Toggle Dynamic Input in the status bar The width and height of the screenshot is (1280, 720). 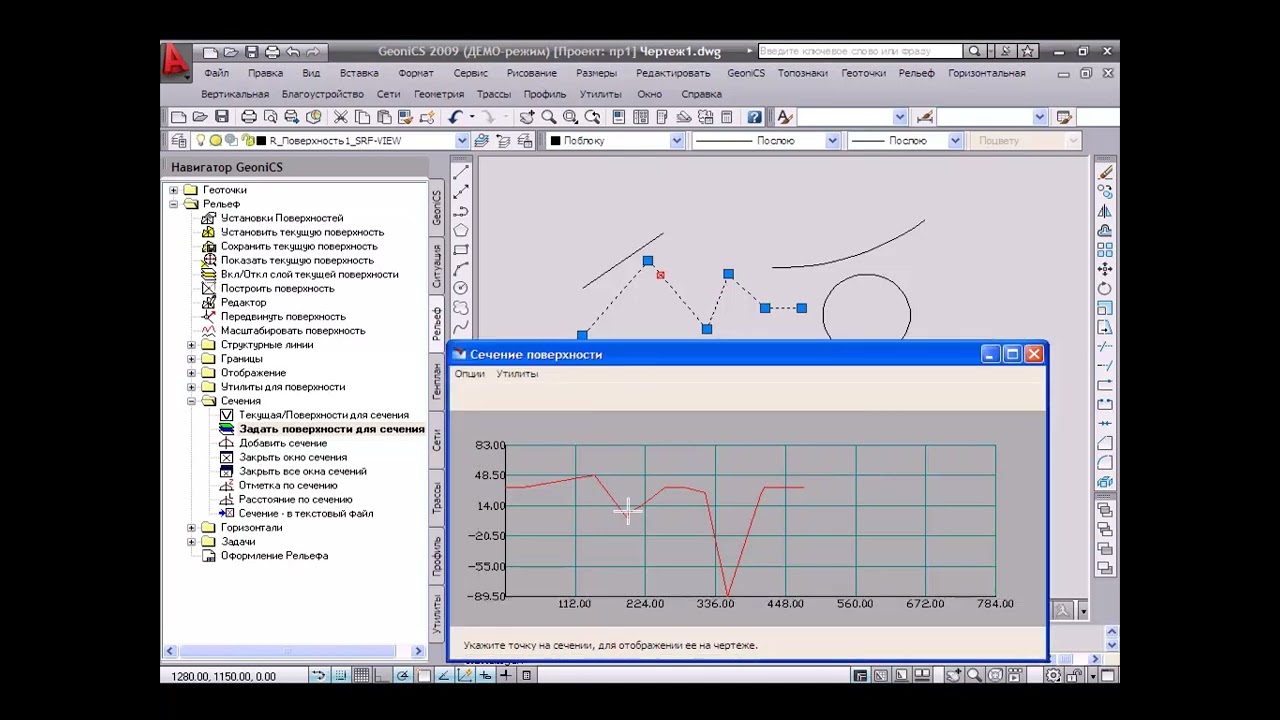pyautogui.click(x=485, y=675)
